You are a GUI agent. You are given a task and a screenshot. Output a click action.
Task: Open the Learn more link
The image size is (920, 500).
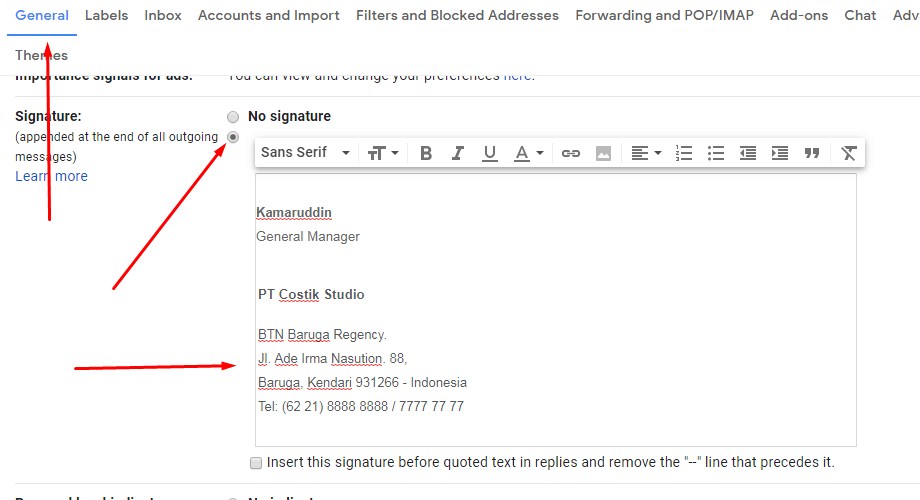tap(51, 177)
